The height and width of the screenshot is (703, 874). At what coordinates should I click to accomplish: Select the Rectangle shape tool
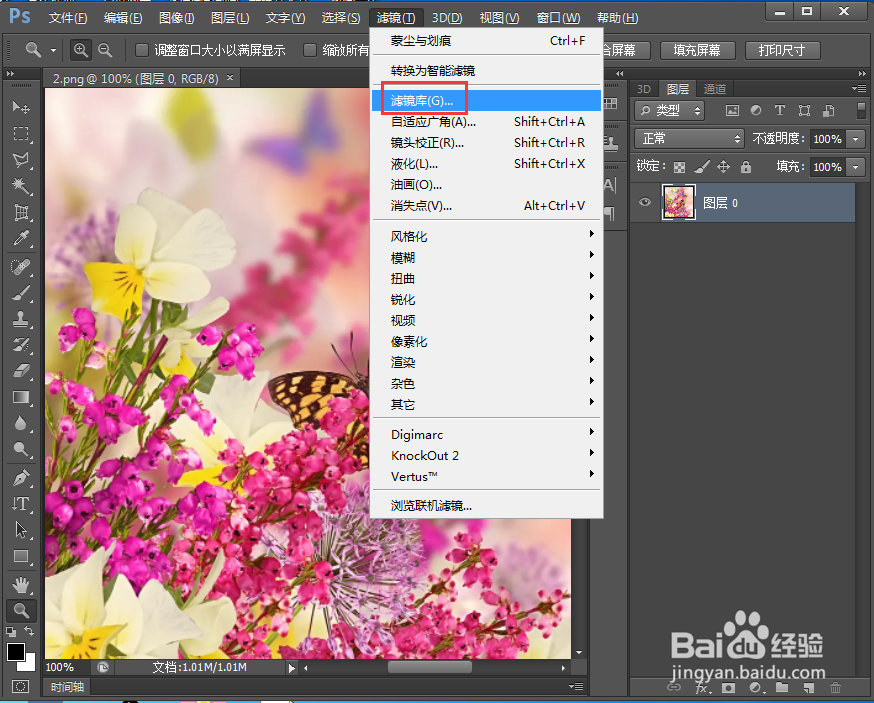pyautogui.click(x=21, y=556)
